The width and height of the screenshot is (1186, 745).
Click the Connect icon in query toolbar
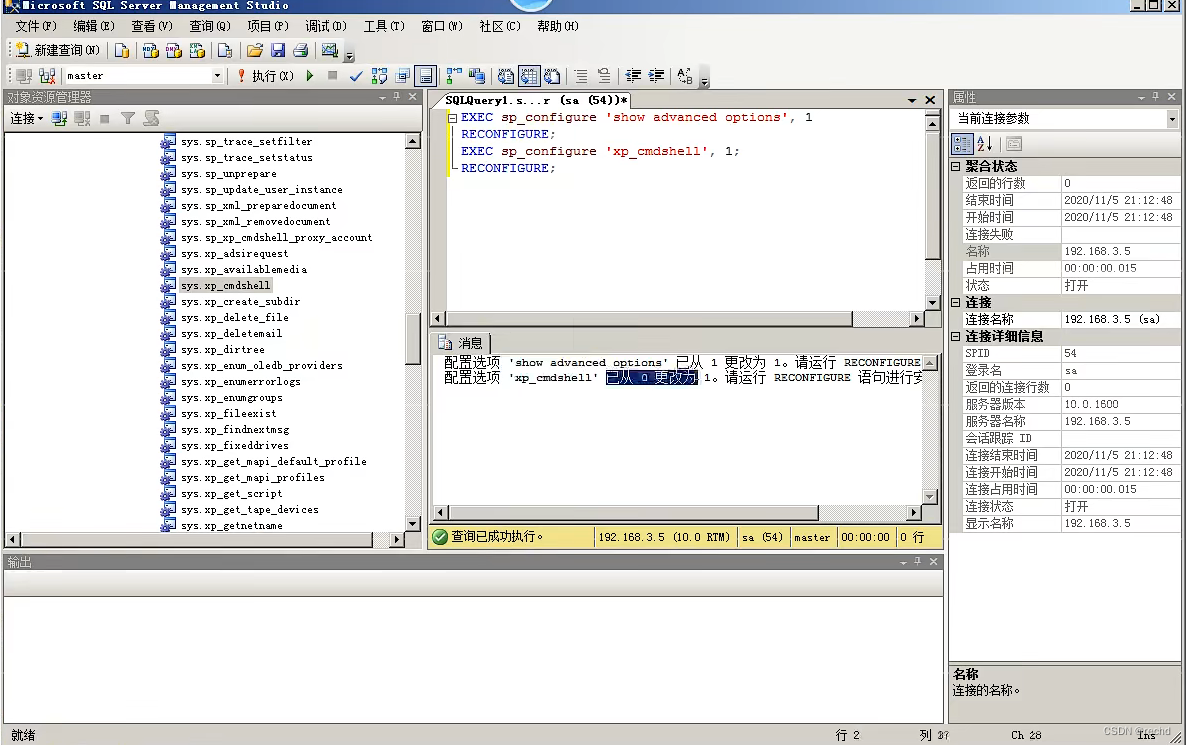click(x=24, y=76)
